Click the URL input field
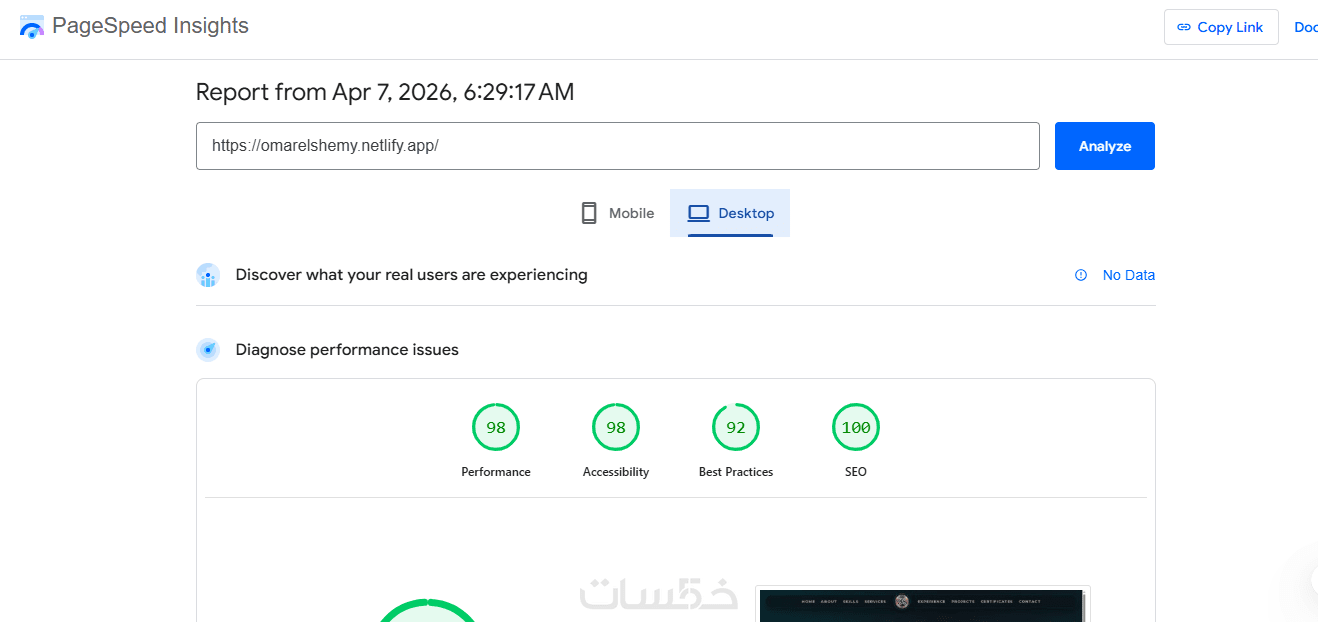 618,146
